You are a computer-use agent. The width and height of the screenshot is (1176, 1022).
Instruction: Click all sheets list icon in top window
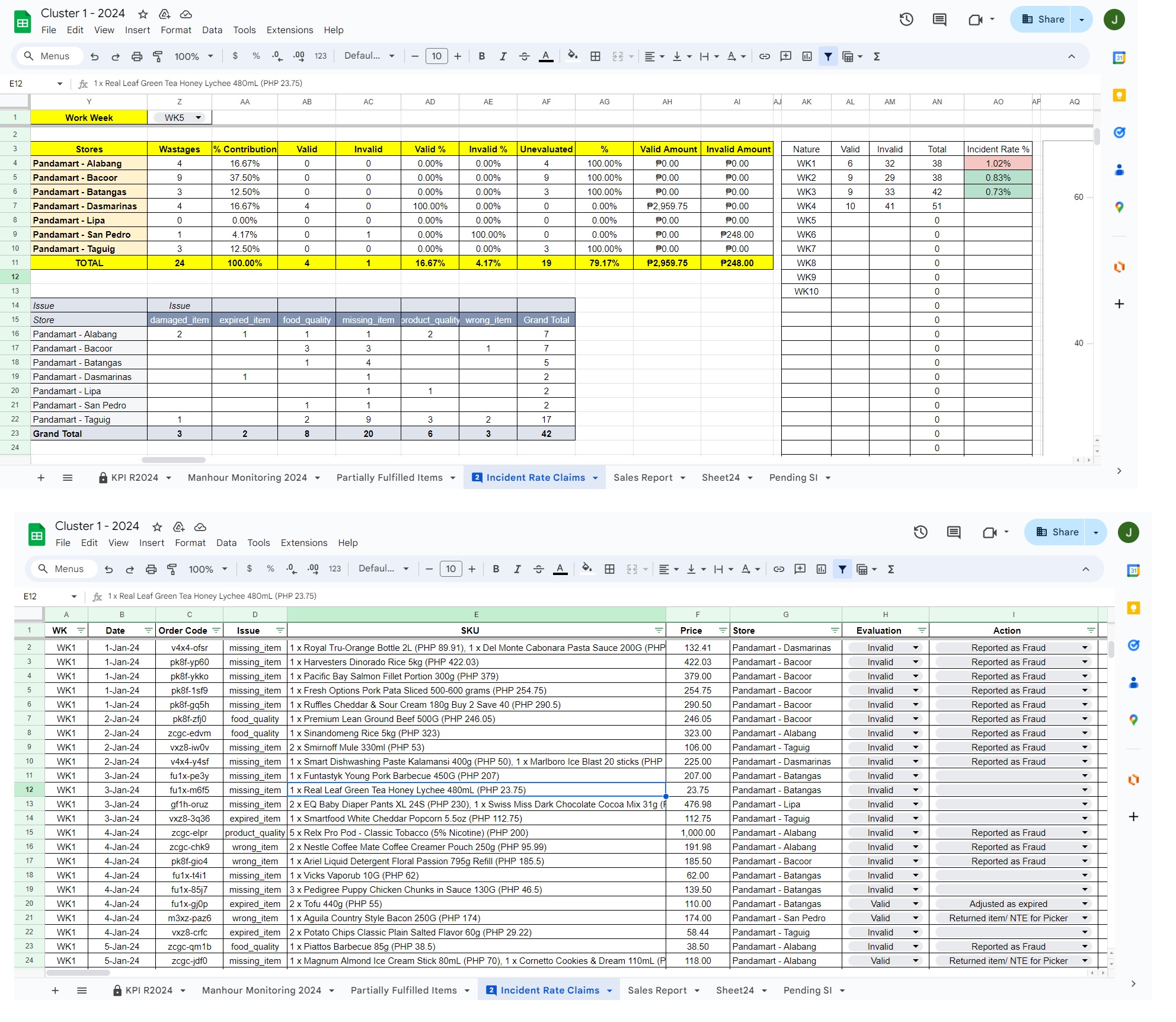point(68,477)
